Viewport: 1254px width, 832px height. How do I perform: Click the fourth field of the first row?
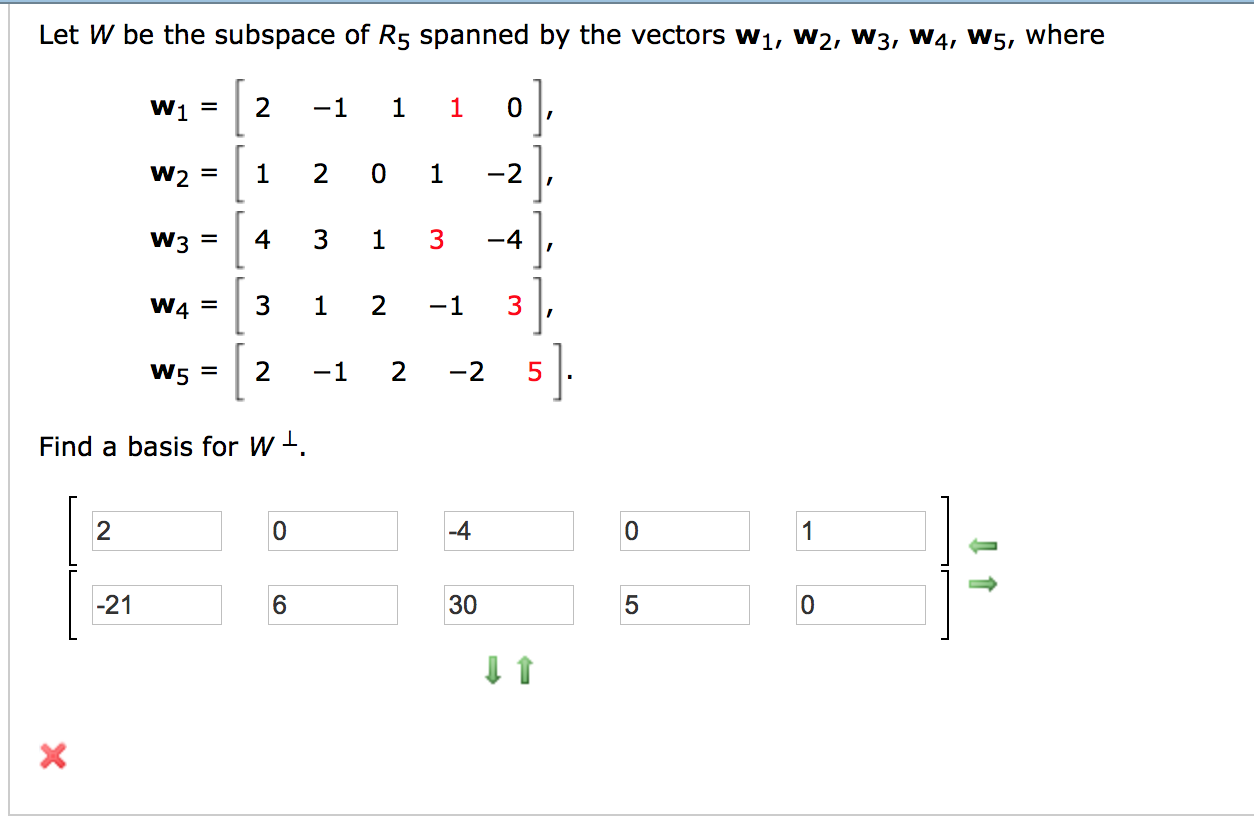coord(684,530)
